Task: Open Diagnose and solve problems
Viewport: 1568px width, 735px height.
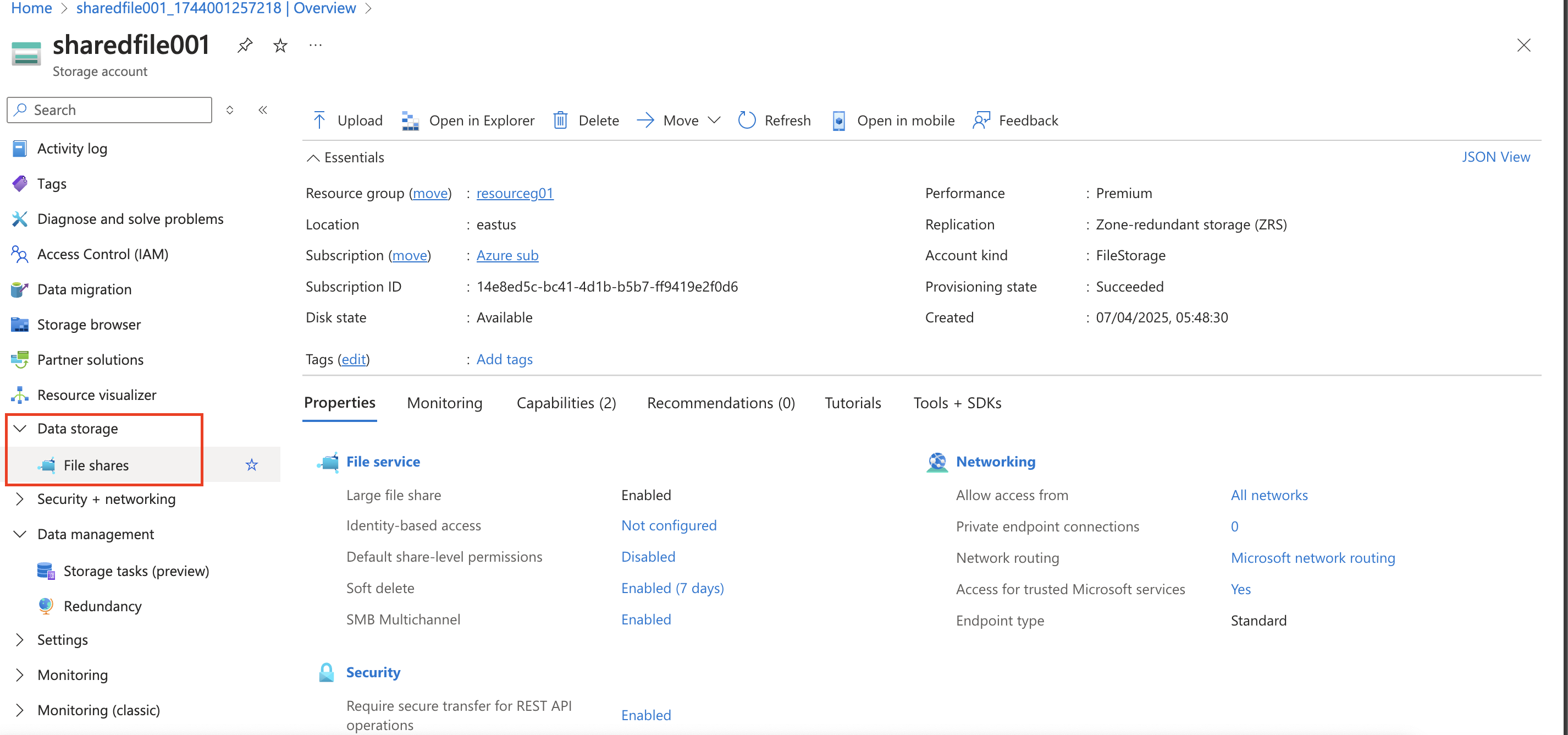Action: (x=130, y=219)
